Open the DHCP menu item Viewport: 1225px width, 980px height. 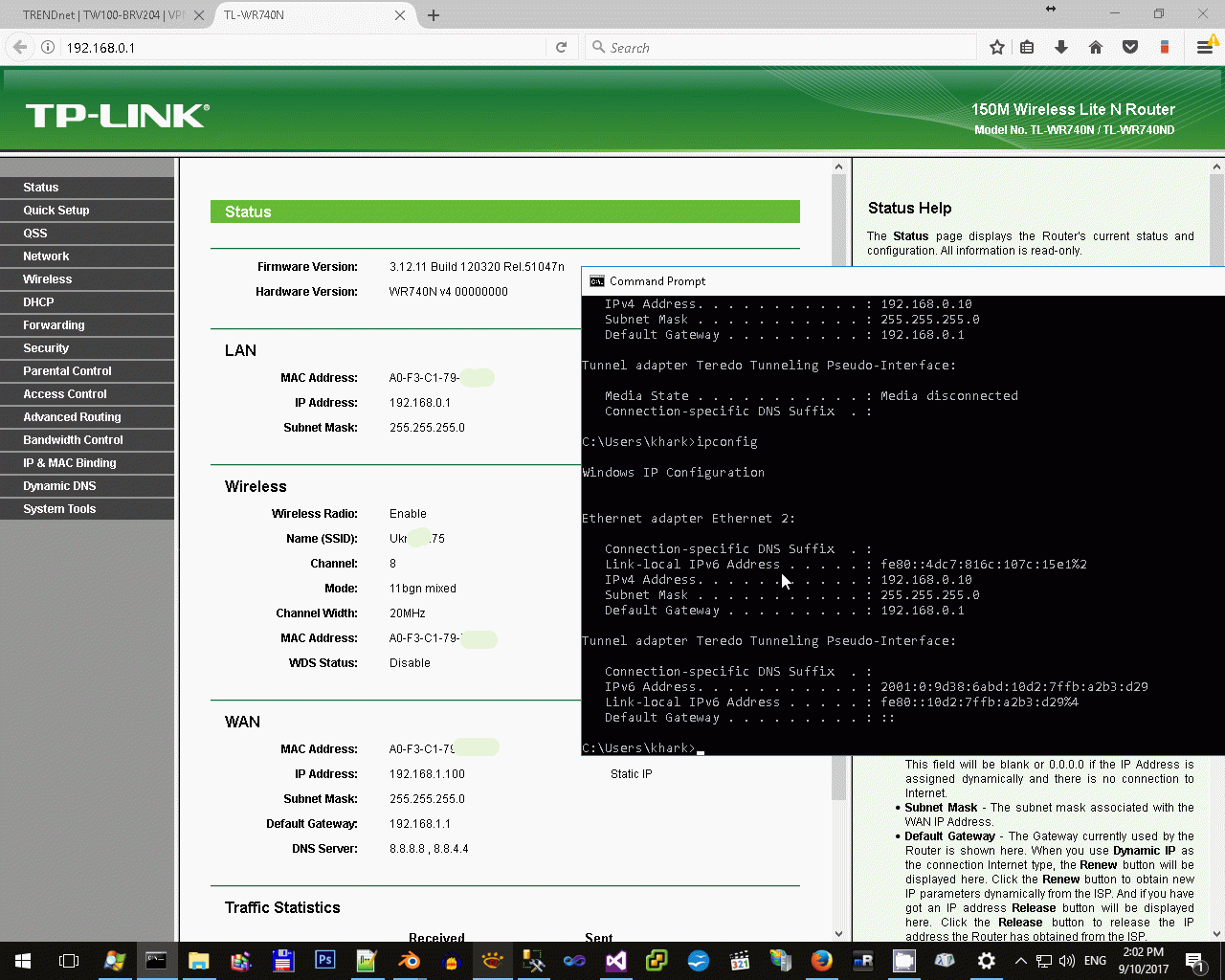pos(87,302)
